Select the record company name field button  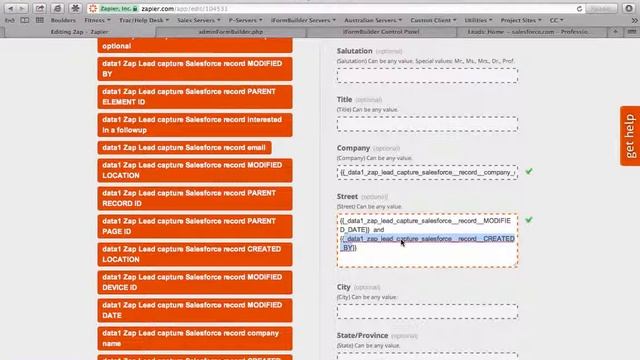point(195,338)
